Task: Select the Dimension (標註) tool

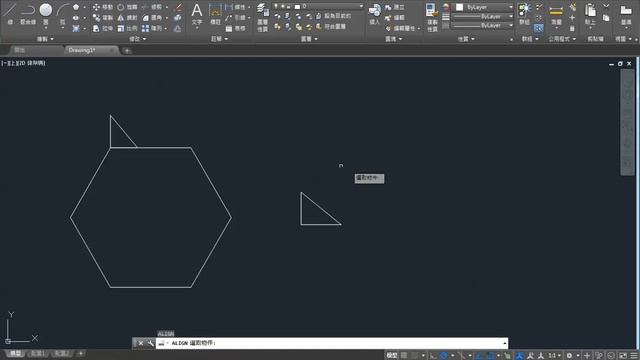Action: (x=215, y=13)
